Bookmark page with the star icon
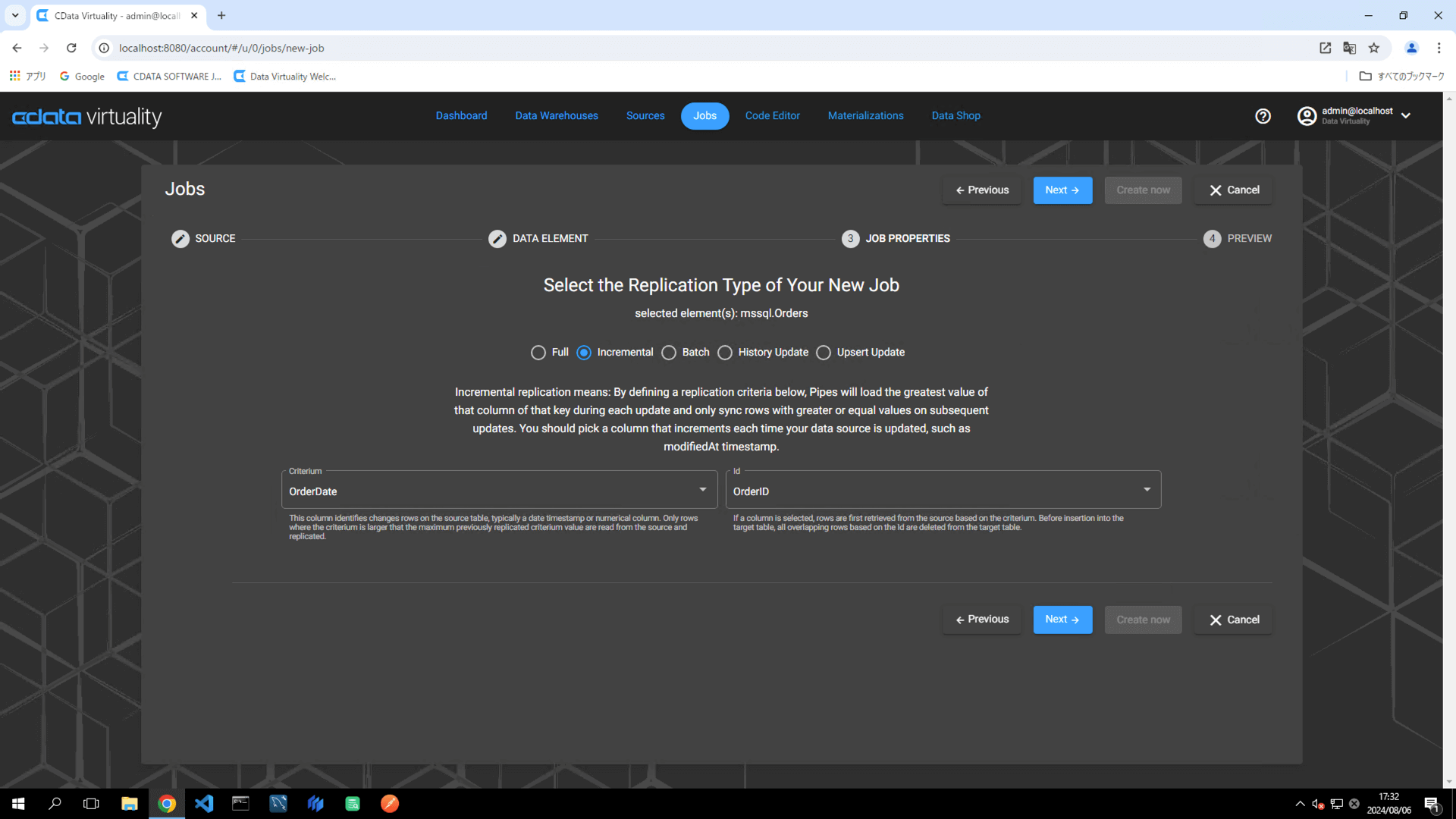 click(x=1374, y=48)
